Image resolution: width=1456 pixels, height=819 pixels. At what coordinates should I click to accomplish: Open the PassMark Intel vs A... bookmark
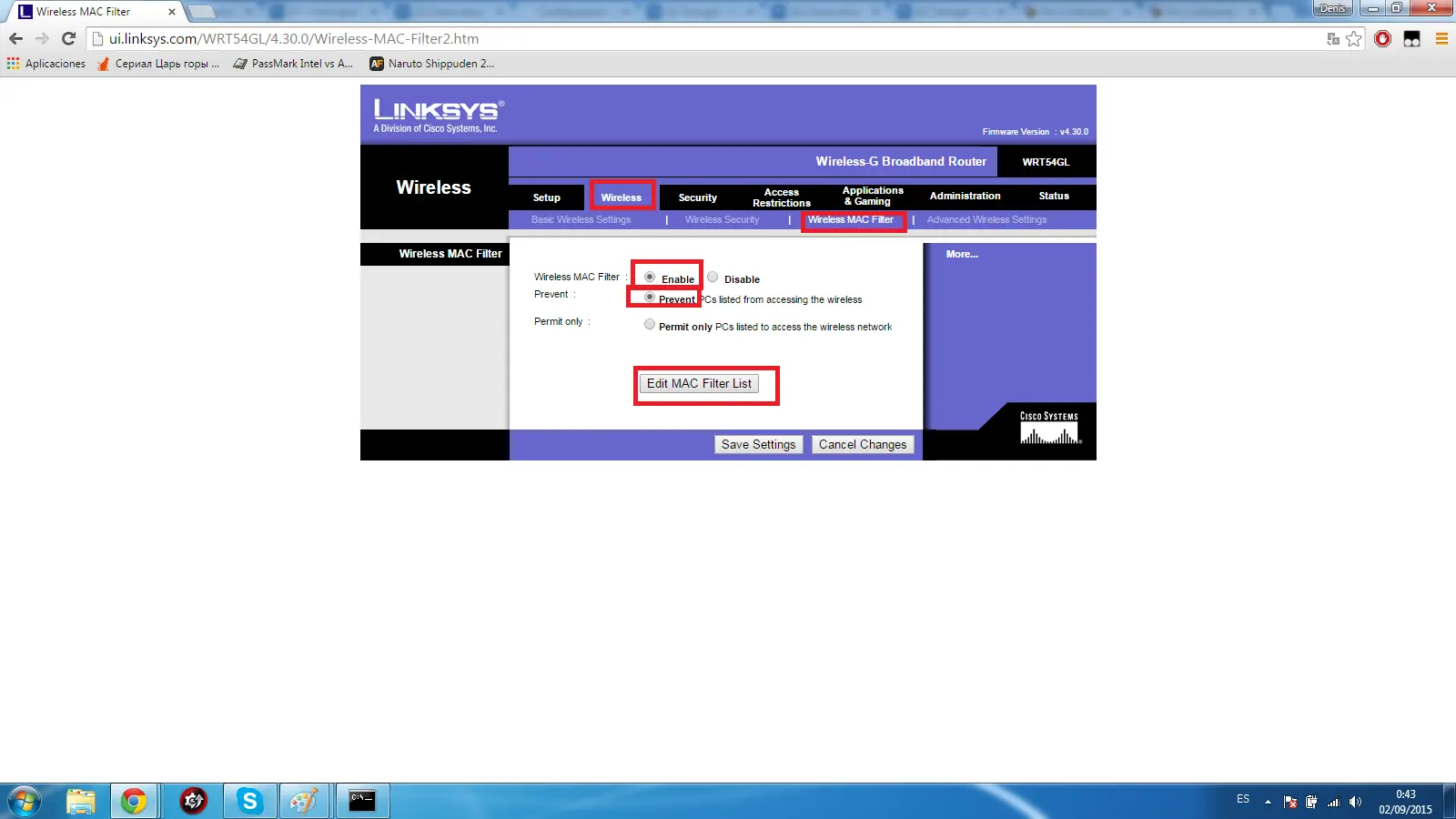tap(293, 64)
